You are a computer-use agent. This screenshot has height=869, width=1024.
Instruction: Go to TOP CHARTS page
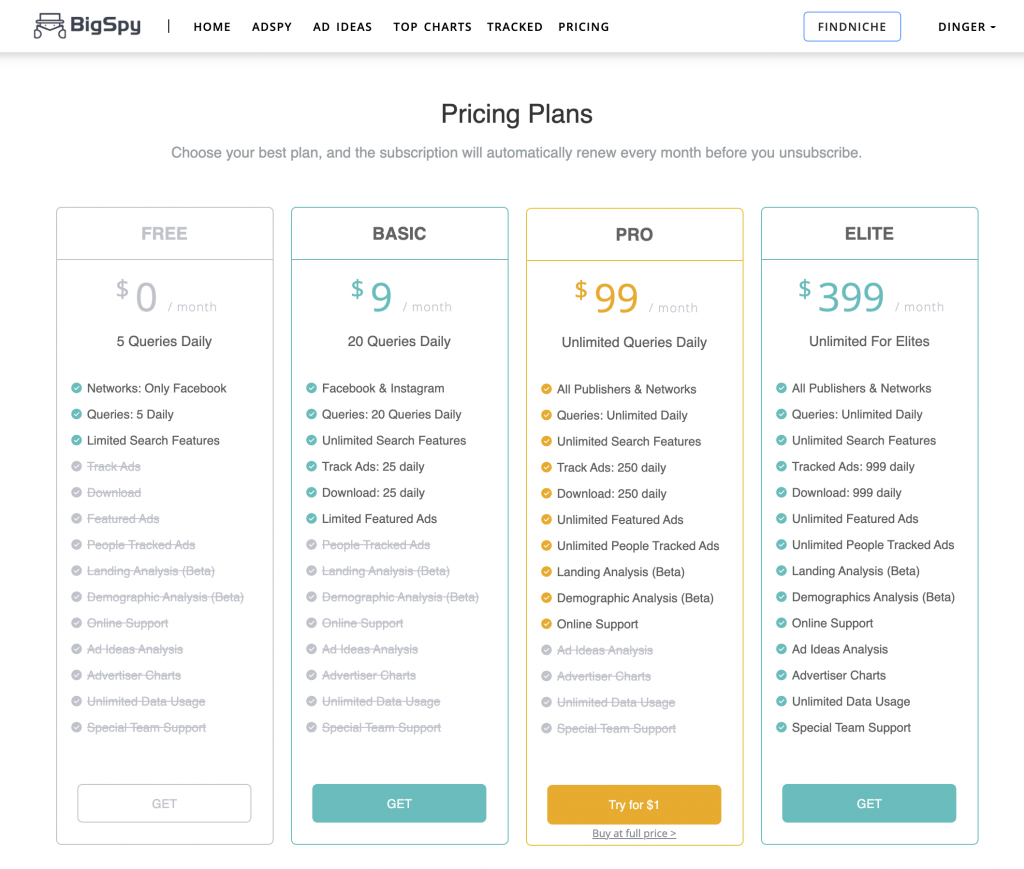coord(432,27)
